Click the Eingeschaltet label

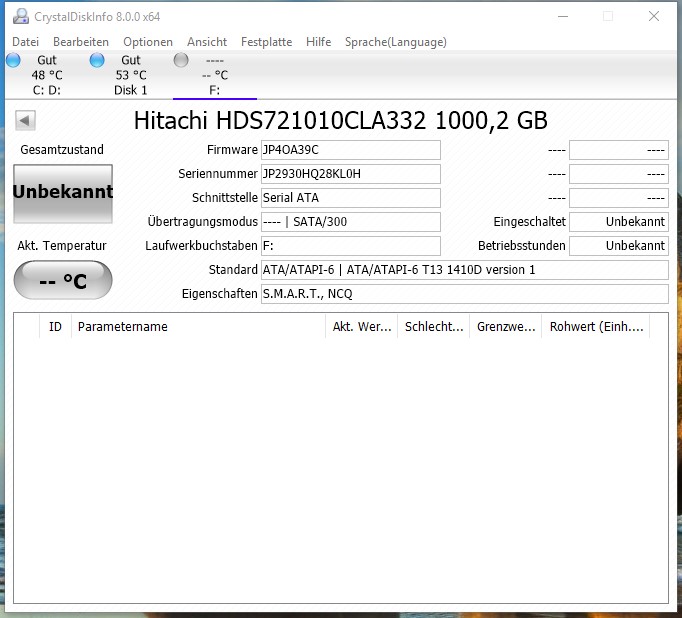(x=530, y=222)
